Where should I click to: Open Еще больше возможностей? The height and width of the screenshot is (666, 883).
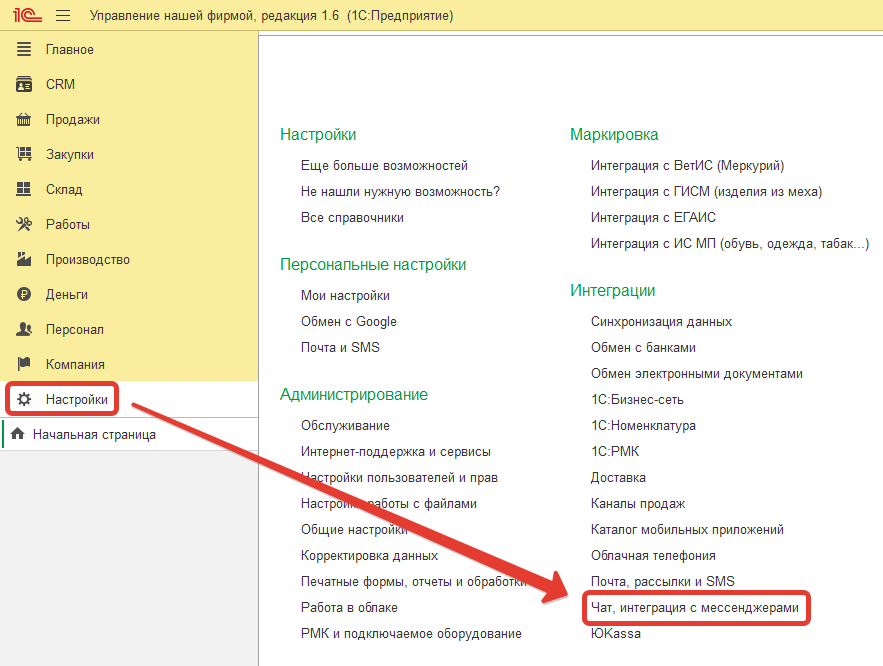click(384, 166)
